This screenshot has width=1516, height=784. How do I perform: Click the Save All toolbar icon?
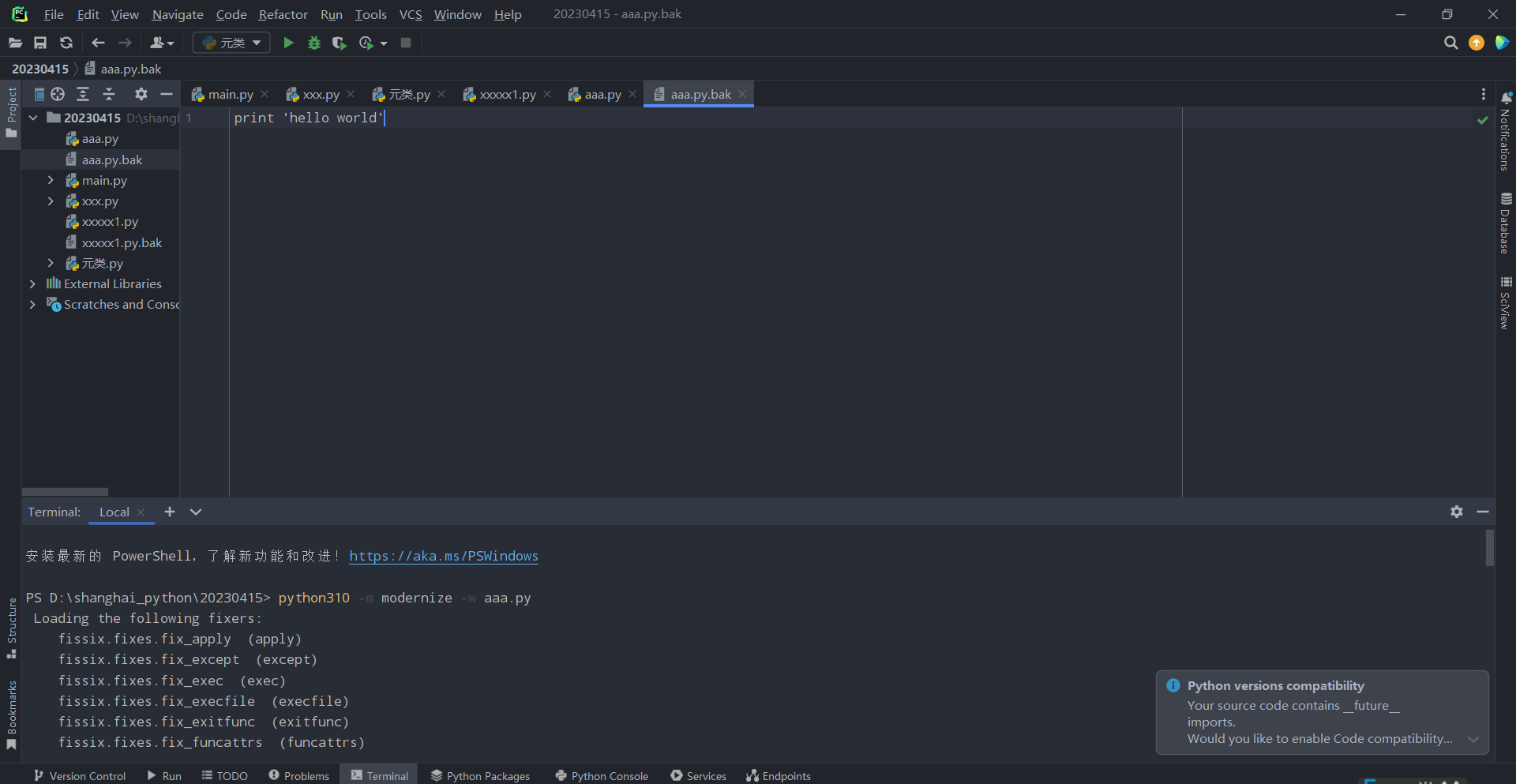[40, 43]
